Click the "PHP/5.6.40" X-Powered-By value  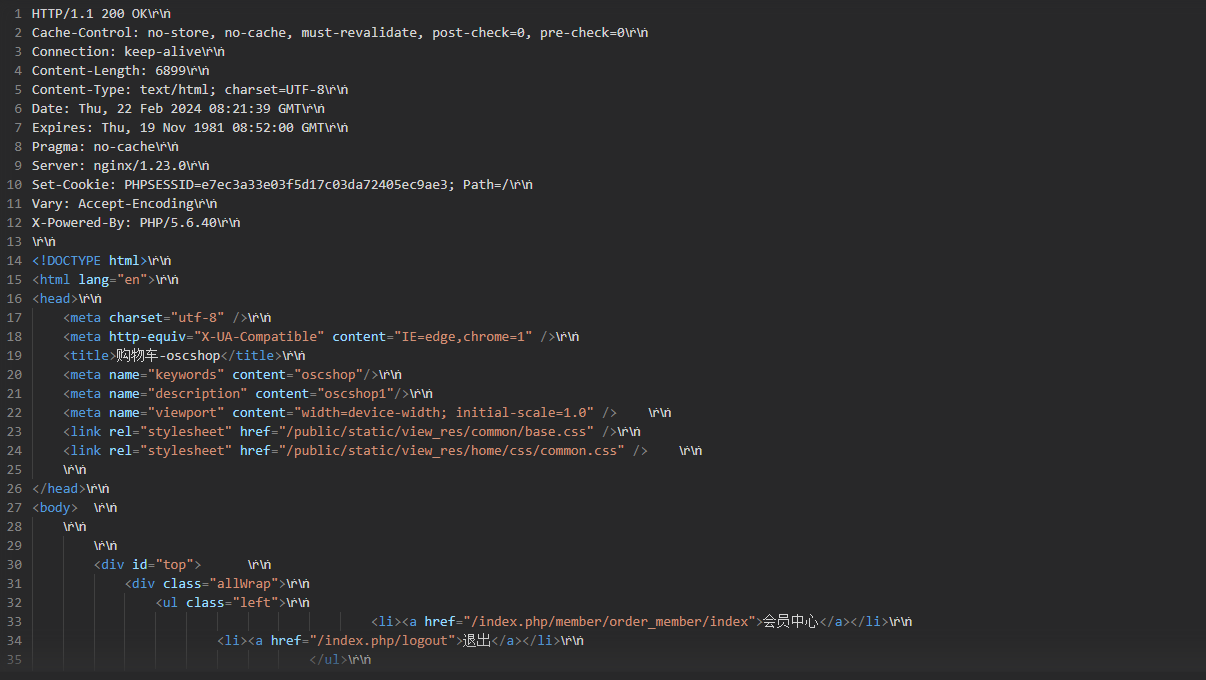pyautogui.click(x=178, y=223)
